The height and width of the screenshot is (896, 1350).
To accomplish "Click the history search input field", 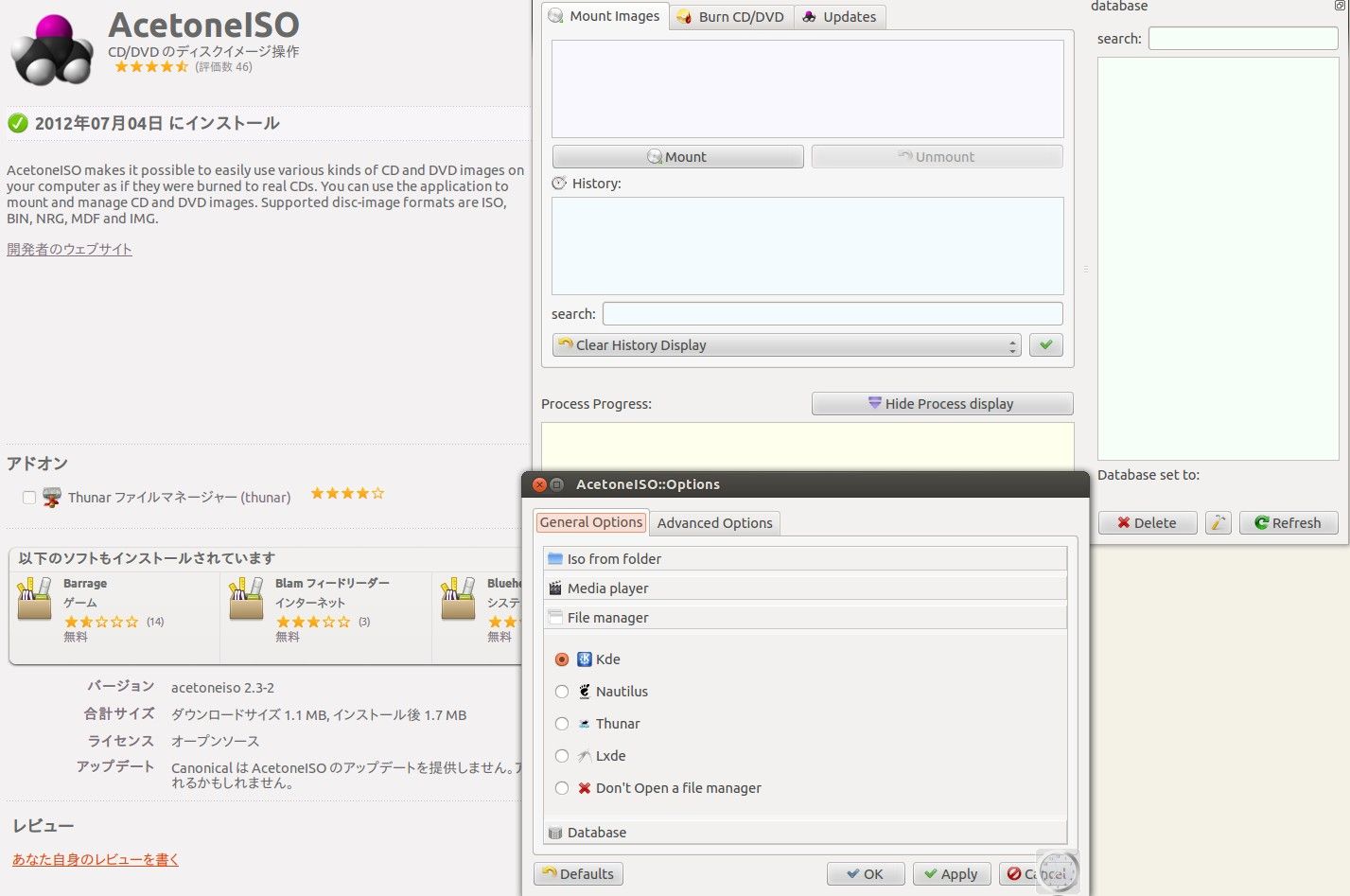I will pyautogui.click(x=833, y=314).
